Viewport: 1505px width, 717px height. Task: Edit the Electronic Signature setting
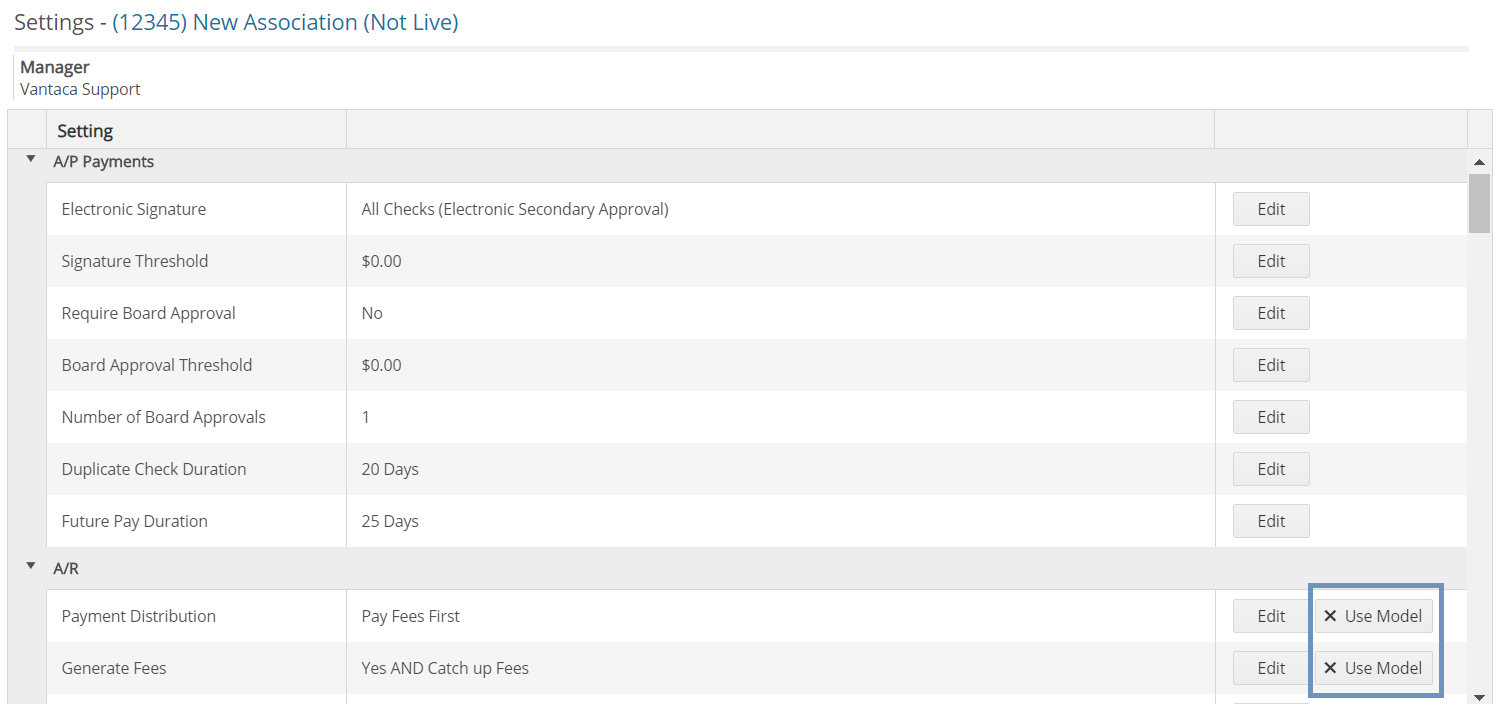[1270, 209]
